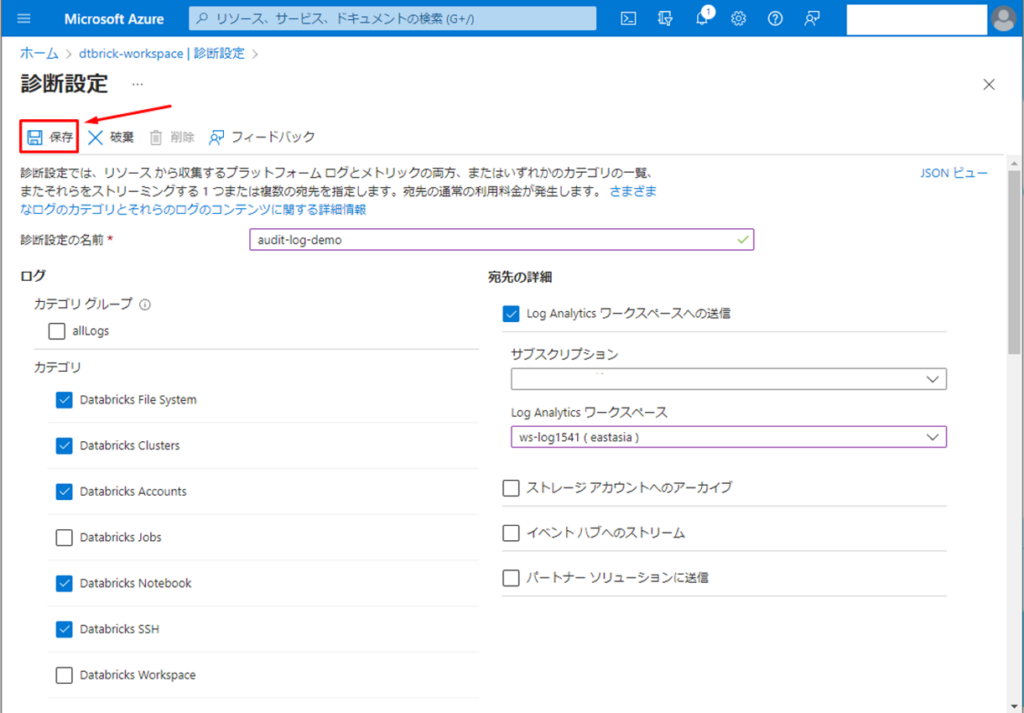Open the JSON ビュー link
Screen dimensions: 1024x713
coord(953,173)
